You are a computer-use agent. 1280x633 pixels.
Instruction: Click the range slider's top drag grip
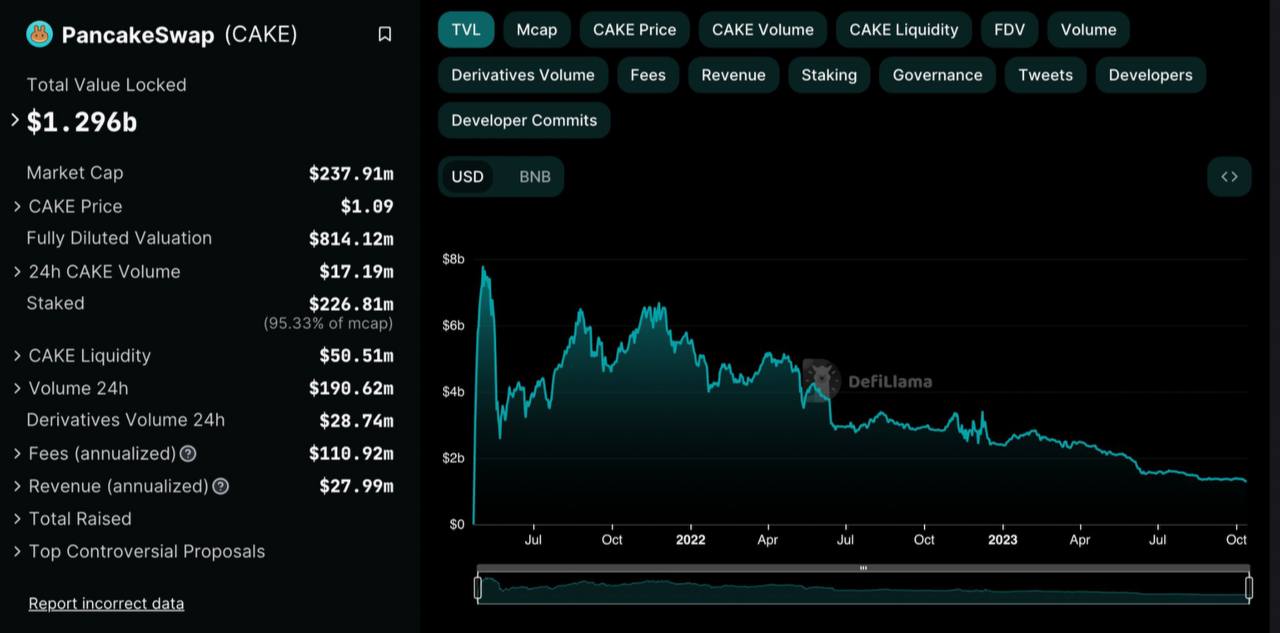[x=863, y=568]
